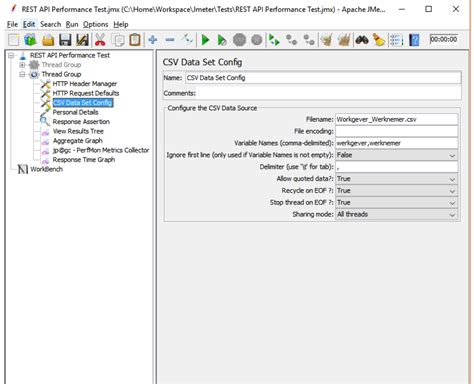Click Remote shutdown all icon
474x384 pixels.
pyautogui.click(x=309, y=40)
